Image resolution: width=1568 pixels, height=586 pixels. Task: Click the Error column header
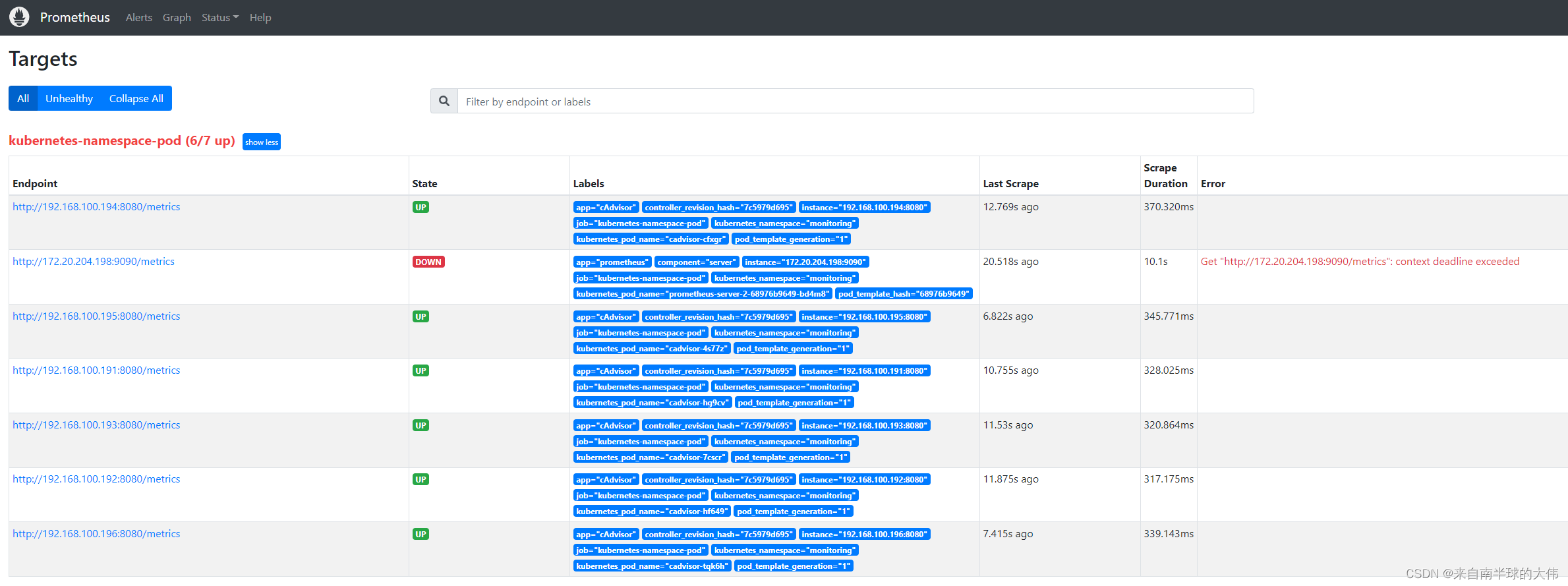click(1213, 184)
